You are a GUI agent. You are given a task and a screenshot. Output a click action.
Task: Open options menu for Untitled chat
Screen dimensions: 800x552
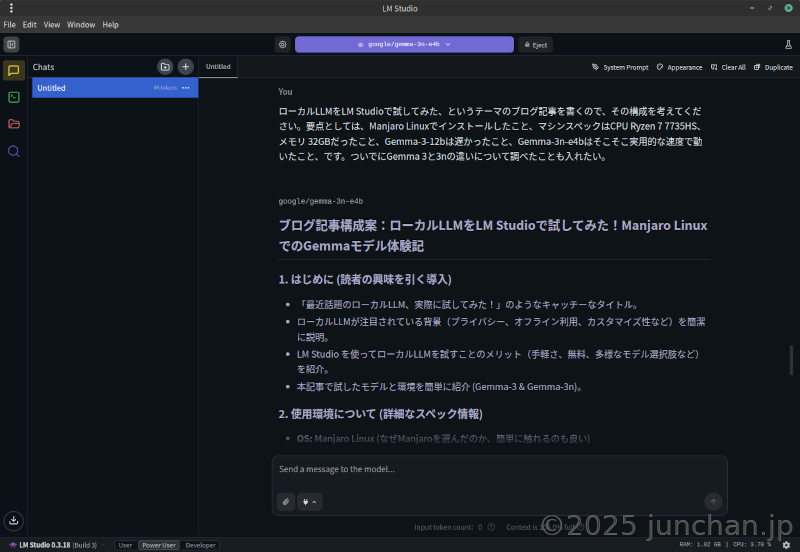[186, 88]
